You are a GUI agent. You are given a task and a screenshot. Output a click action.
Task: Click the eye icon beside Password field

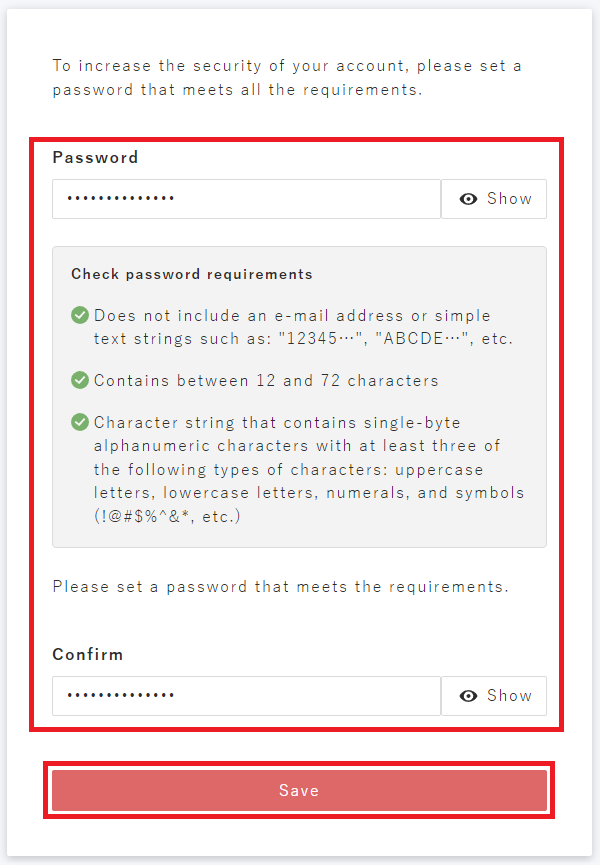click(468, 199)
